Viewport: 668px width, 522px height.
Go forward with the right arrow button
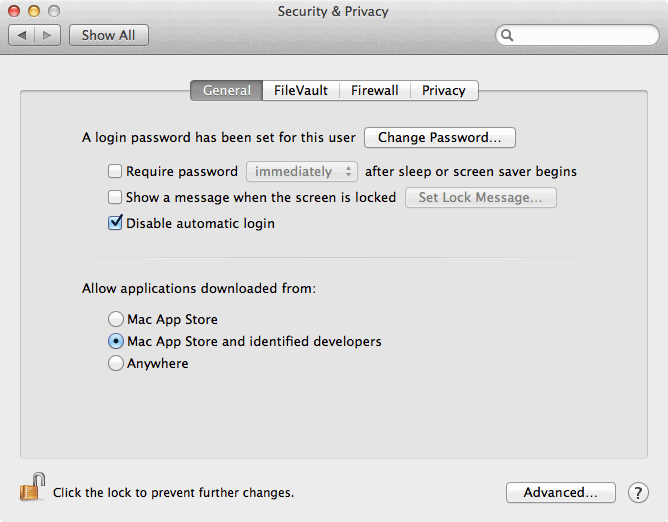(x=47, y=35)
